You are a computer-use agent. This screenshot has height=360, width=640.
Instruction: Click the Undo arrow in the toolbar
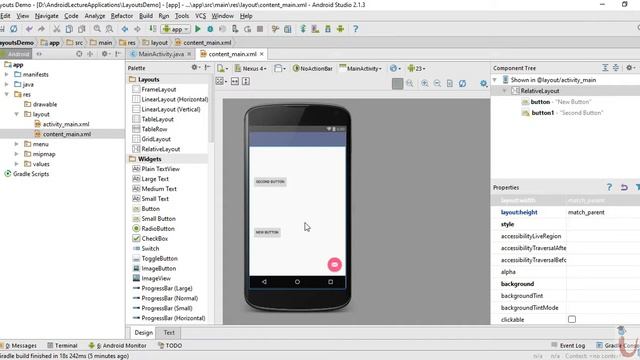coord(29,29)
